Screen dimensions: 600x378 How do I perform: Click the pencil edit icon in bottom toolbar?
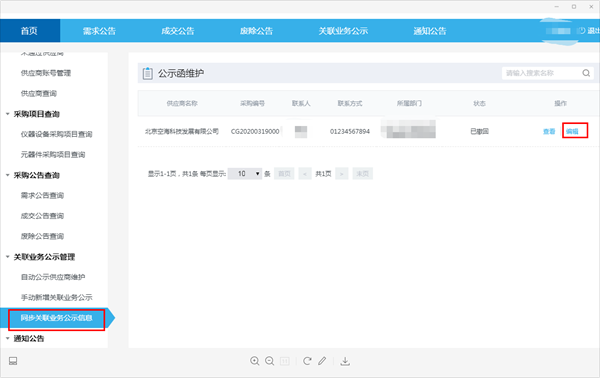coord(322,361)
